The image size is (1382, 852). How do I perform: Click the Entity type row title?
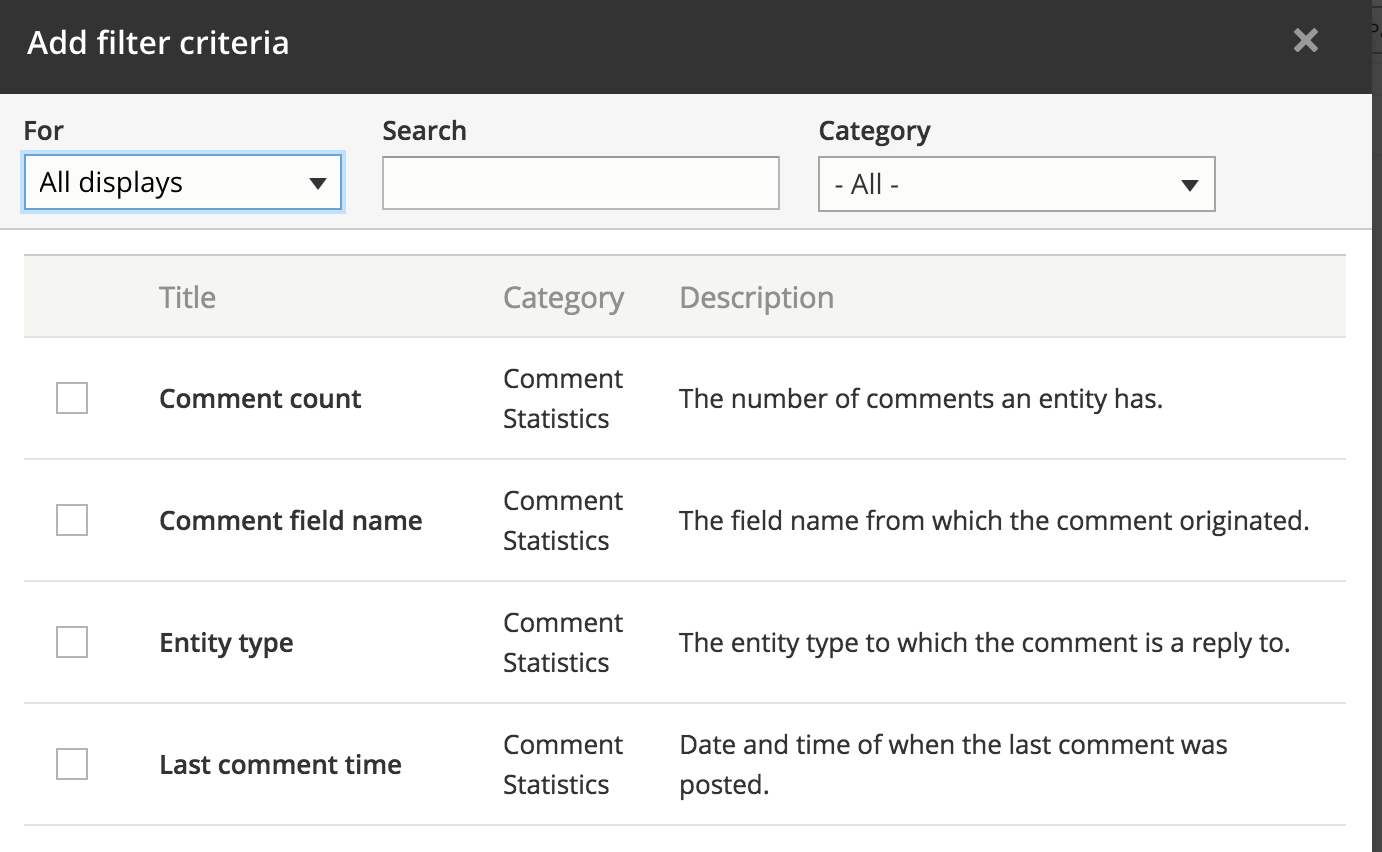[226, 643]
